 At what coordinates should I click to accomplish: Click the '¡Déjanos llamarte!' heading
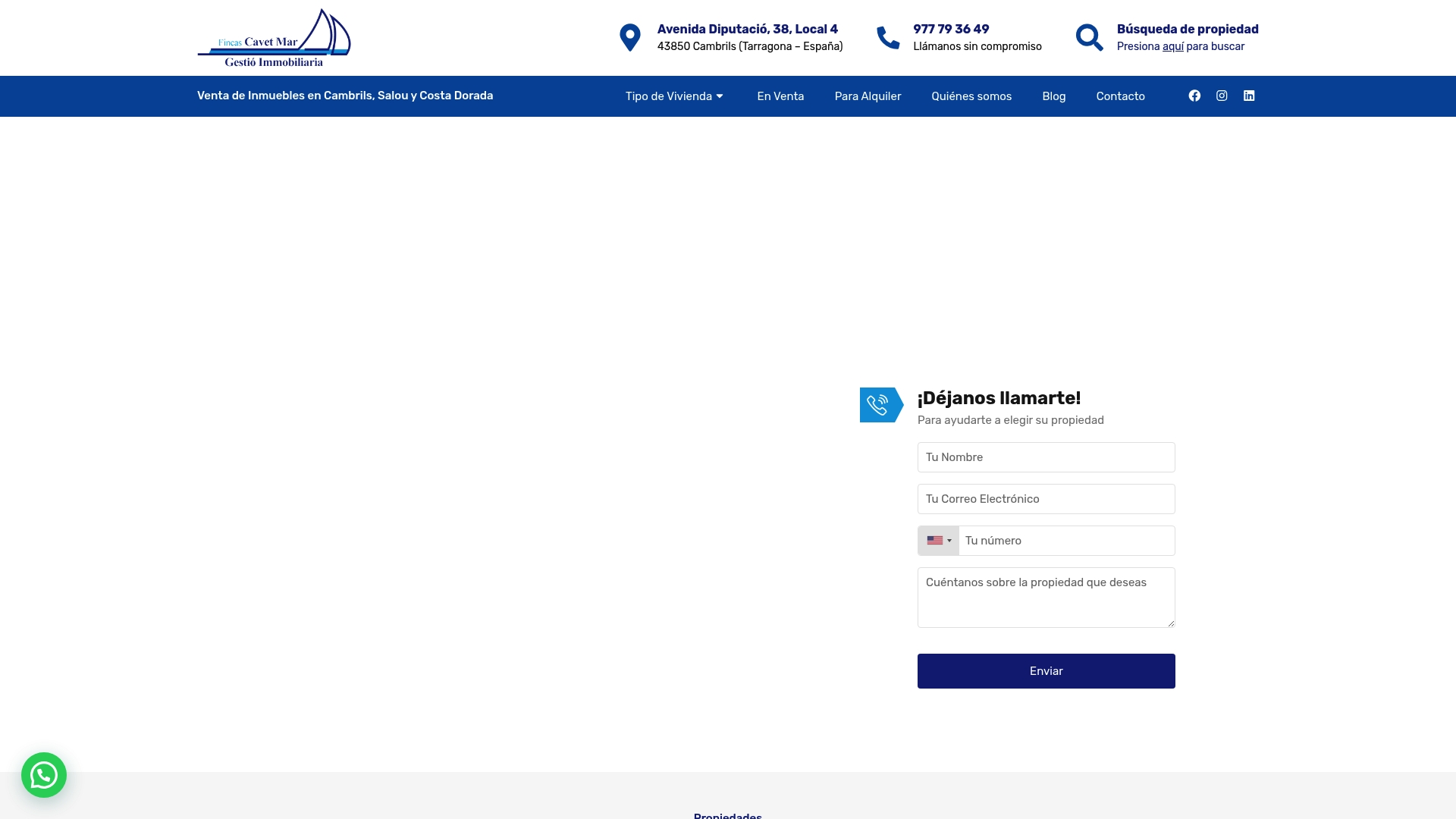pyautogui.click(x=999, y=398)
